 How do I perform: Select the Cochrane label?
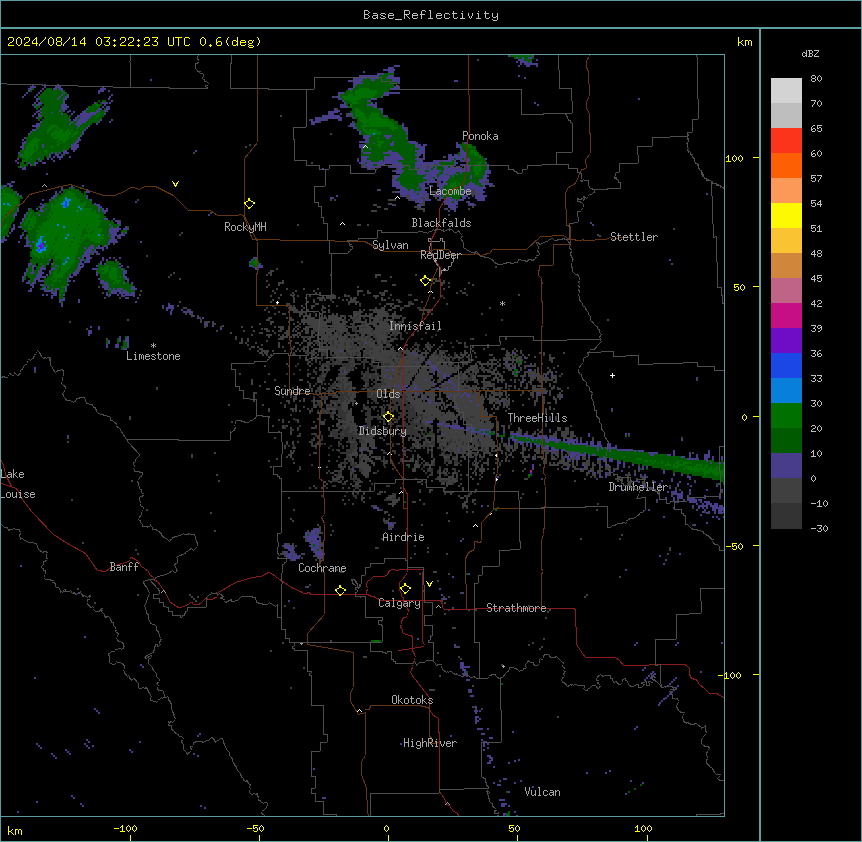(322, 568)
